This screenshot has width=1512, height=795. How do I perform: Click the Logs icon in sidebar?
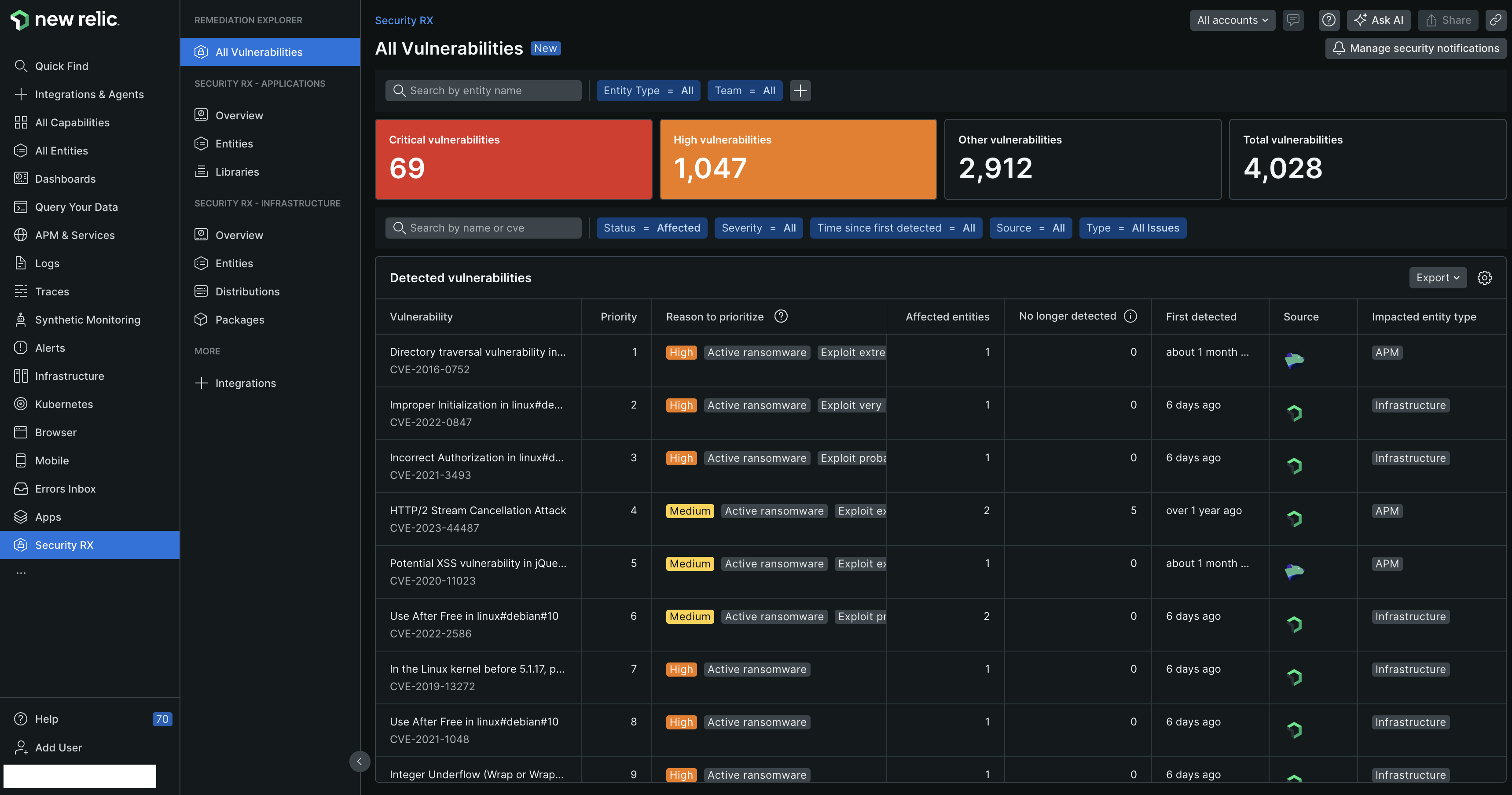tap(21, 263)
